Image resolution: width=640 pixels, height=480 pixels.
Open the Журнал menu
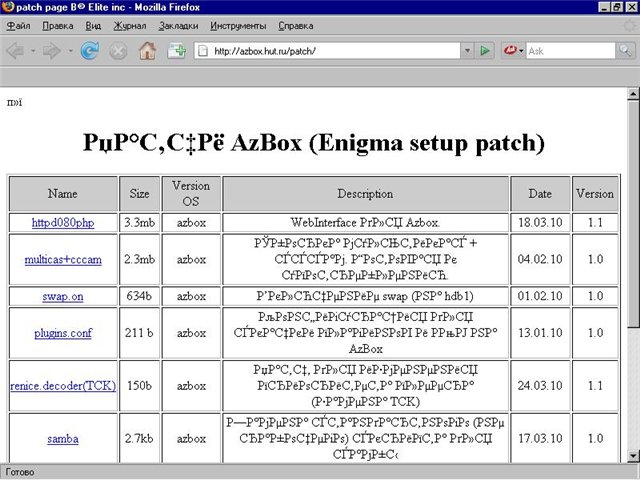tap(130, 26)
